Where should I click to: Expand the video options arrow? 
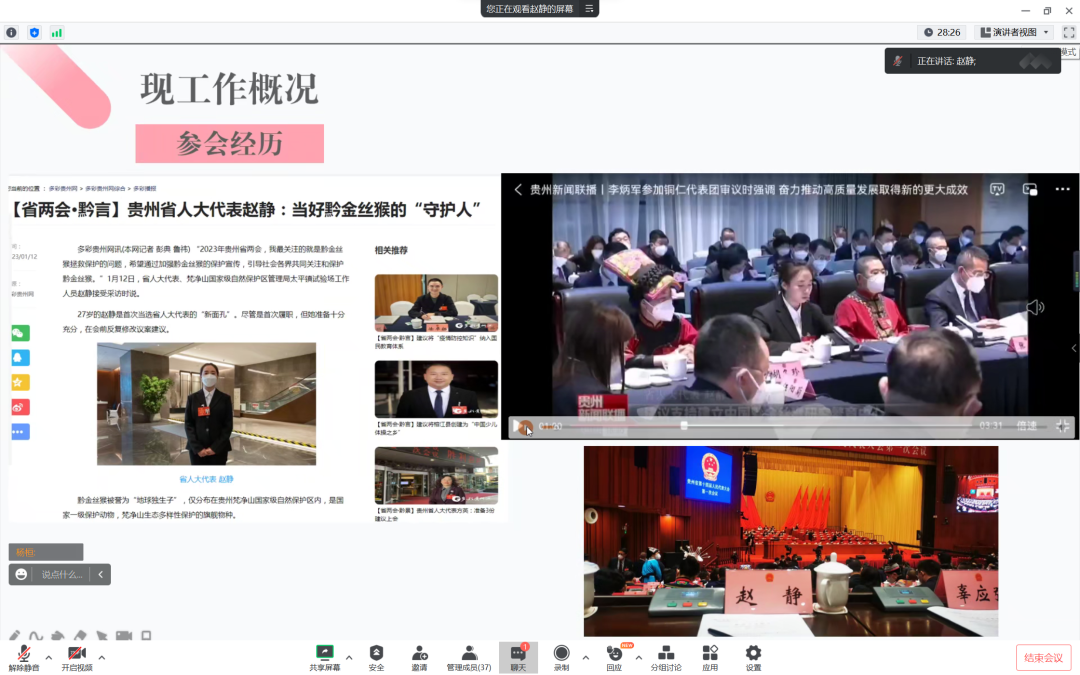pyautogui.click(x=102, y=657)
